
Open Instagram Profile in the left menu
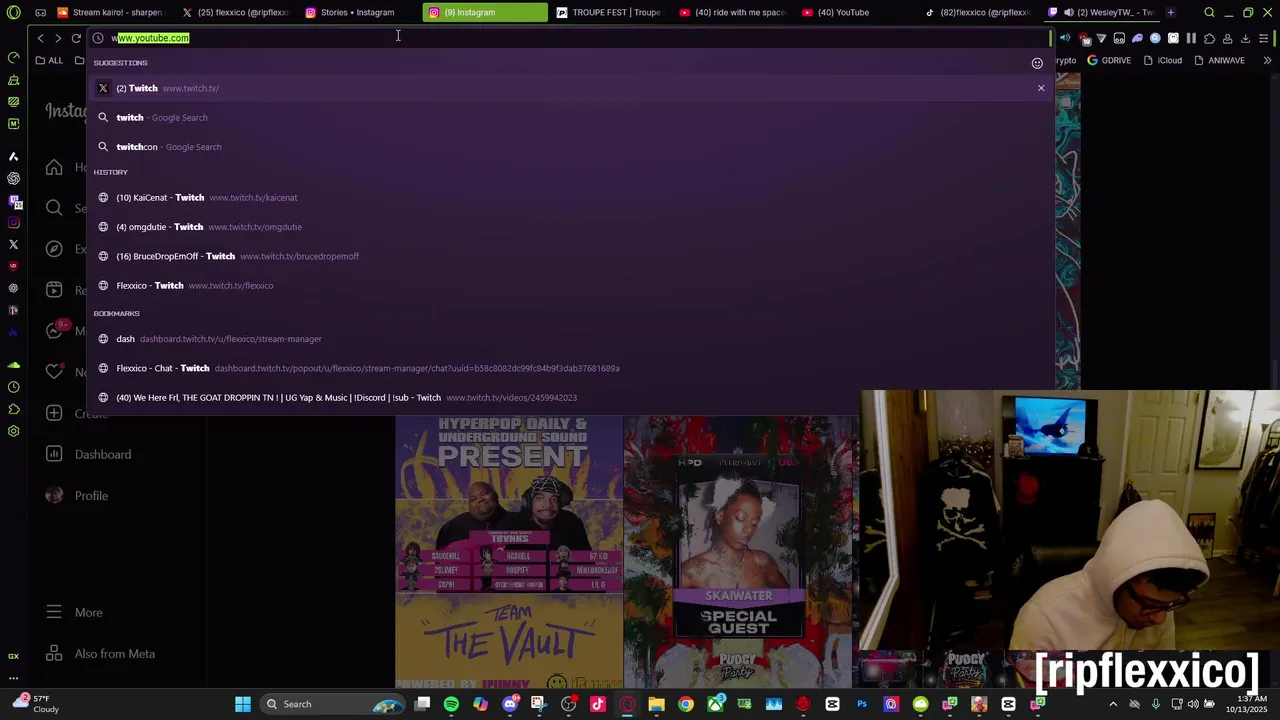(77, 496)
